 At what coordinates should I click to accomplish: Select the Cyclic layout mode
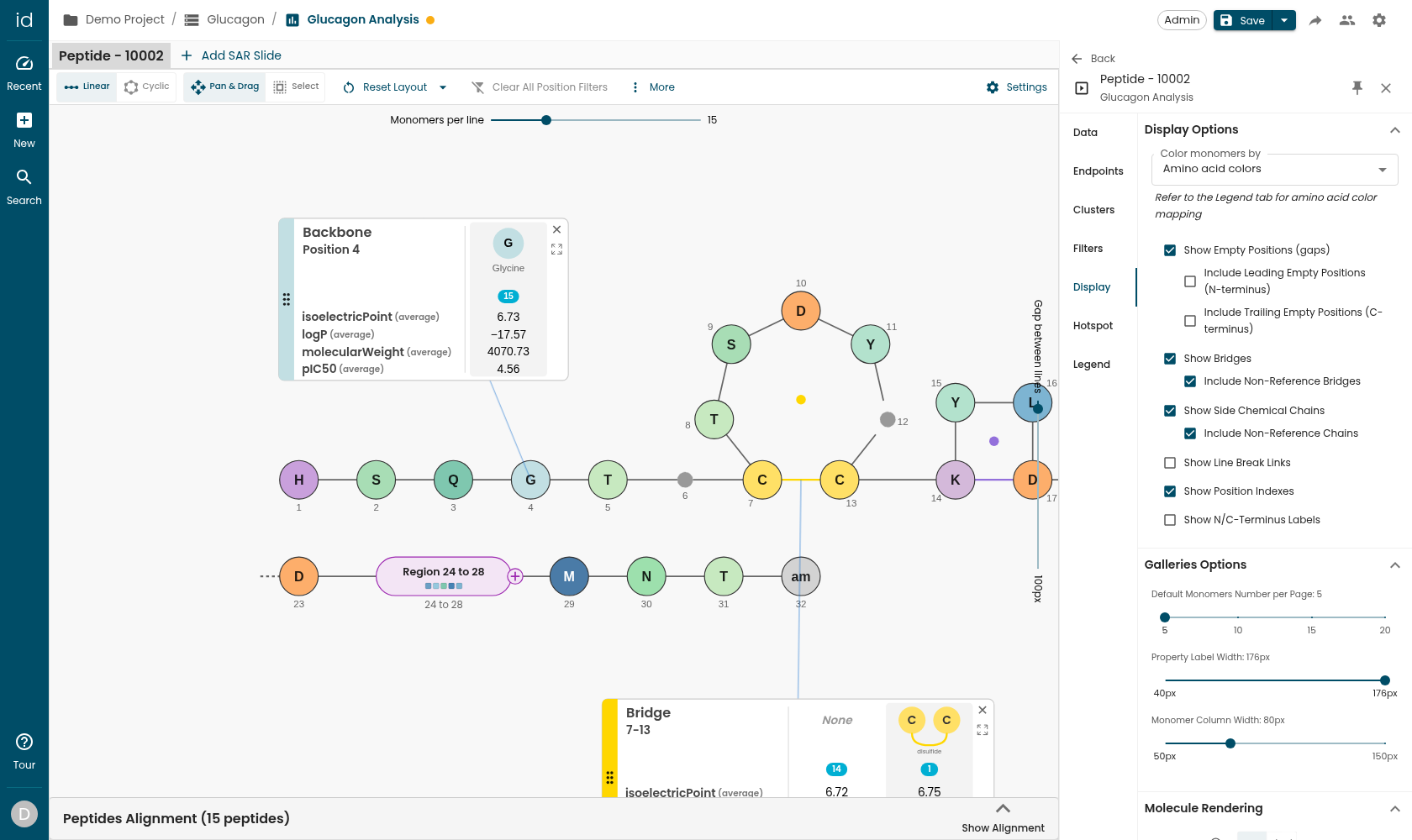pos(147,87)
